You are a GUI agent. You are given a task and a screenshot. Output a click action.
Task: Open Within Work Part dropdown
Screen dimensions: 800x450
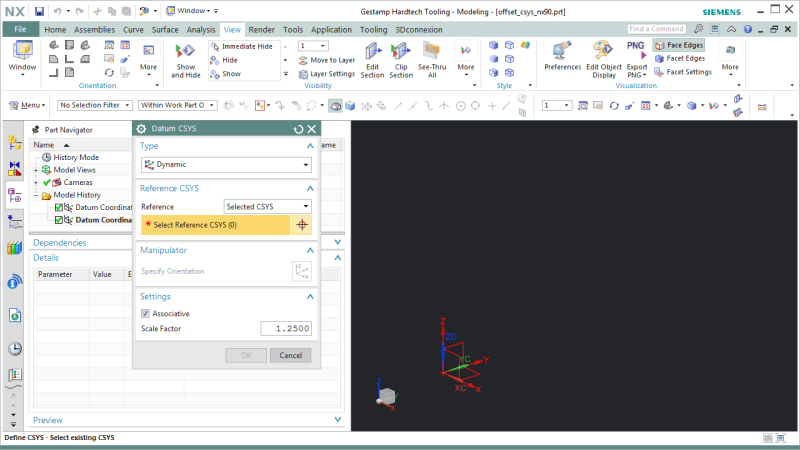[177, 105]
